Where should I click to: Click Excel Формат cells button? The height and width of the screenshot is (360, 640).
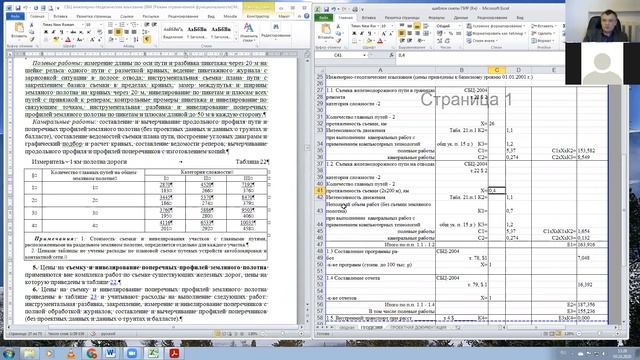[x=542, y=41]
